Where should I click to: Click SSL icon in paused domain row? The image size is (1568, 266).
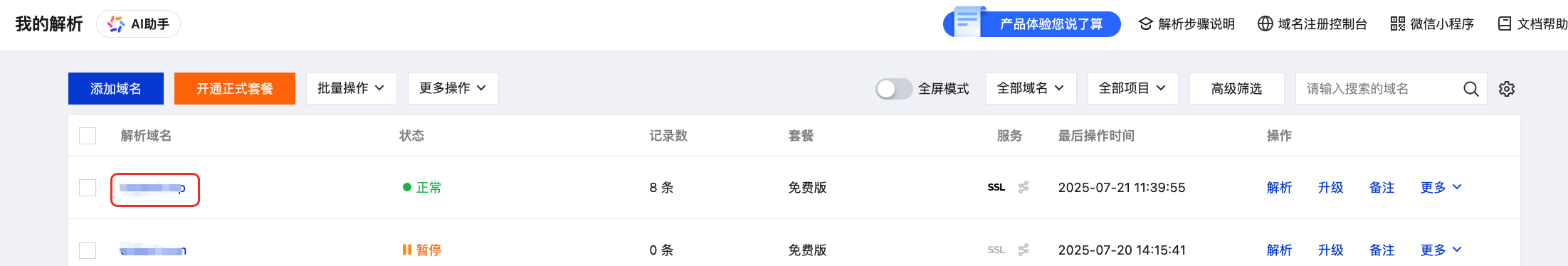996,250
